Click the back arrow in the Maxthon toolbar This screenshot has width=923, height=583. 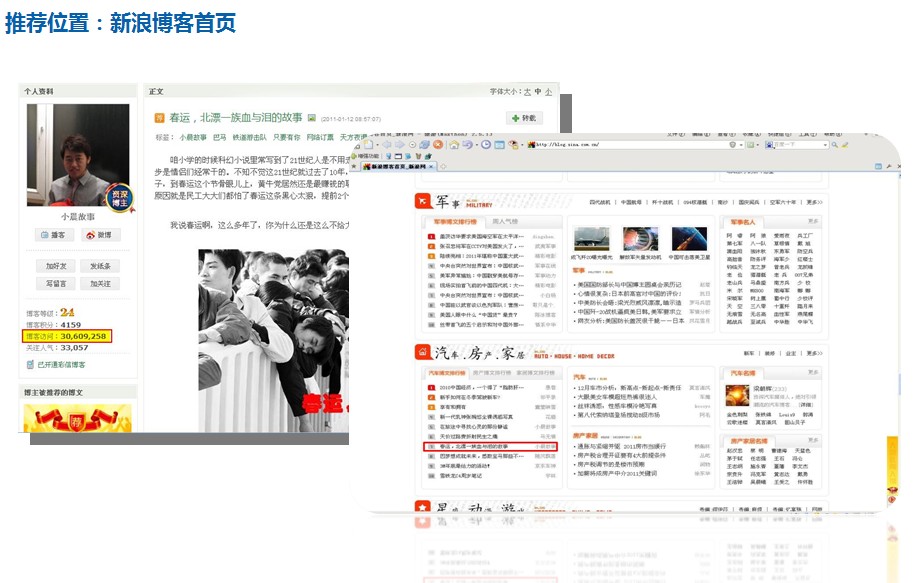point(387,144)
